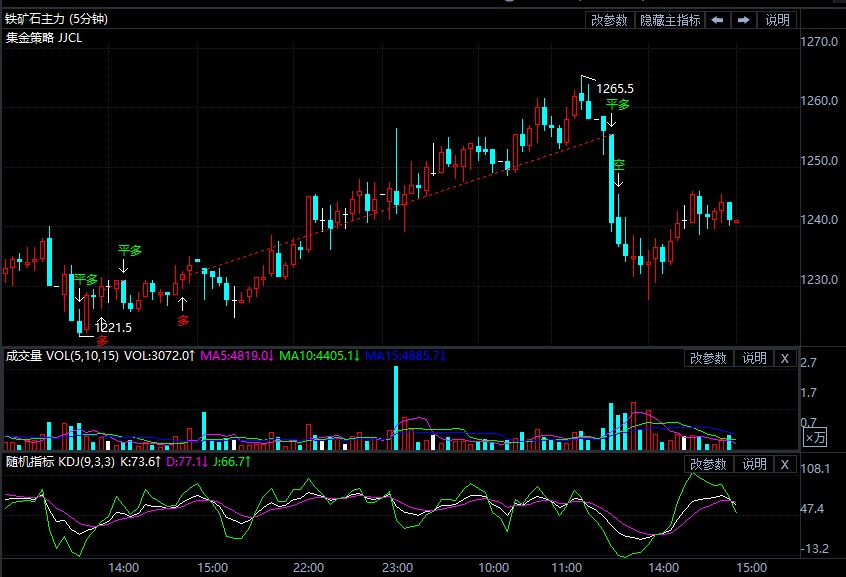The height and width of the screenshot is (577, 846).
Task: Close the volume indicator panel
Action: click(785, 358)
